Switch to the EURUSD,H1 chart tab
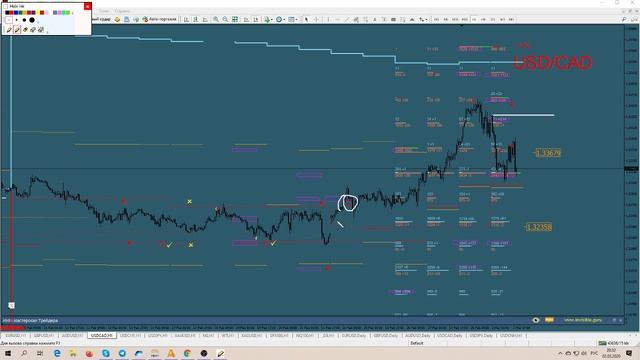Screen dimensions: 640x360 tap(15, 336)
